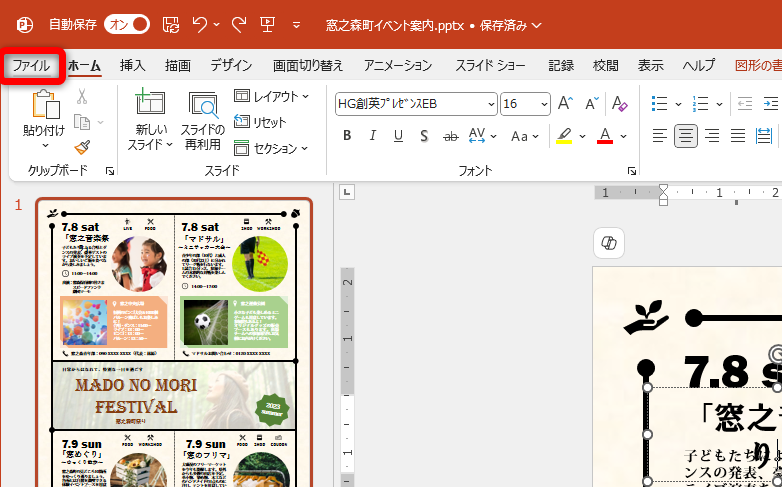Click the increase indent icon
Viewport: 782px width, 487px height.
click(771, 104)
